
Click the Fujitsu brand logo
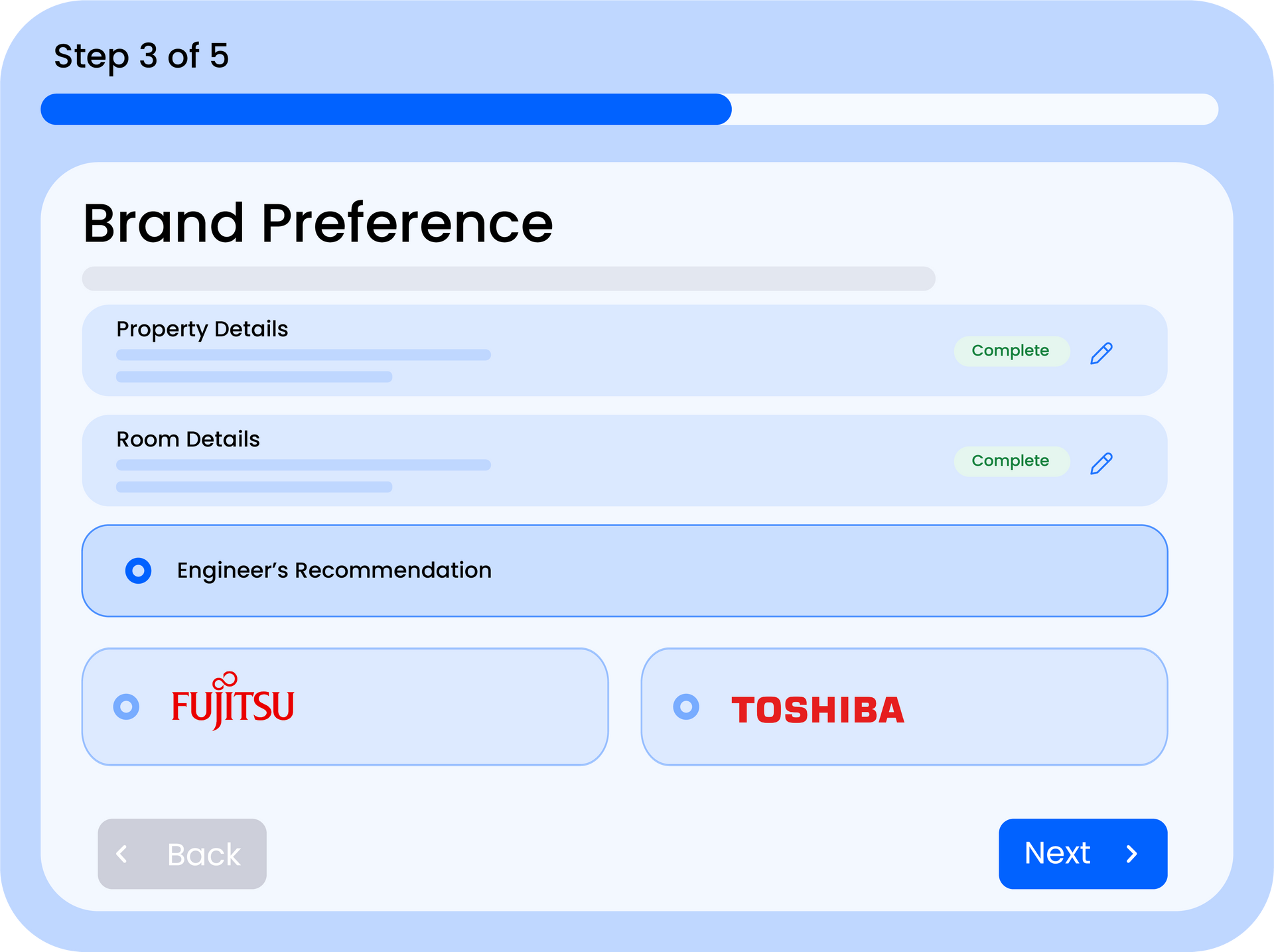(x=233, y=703)
